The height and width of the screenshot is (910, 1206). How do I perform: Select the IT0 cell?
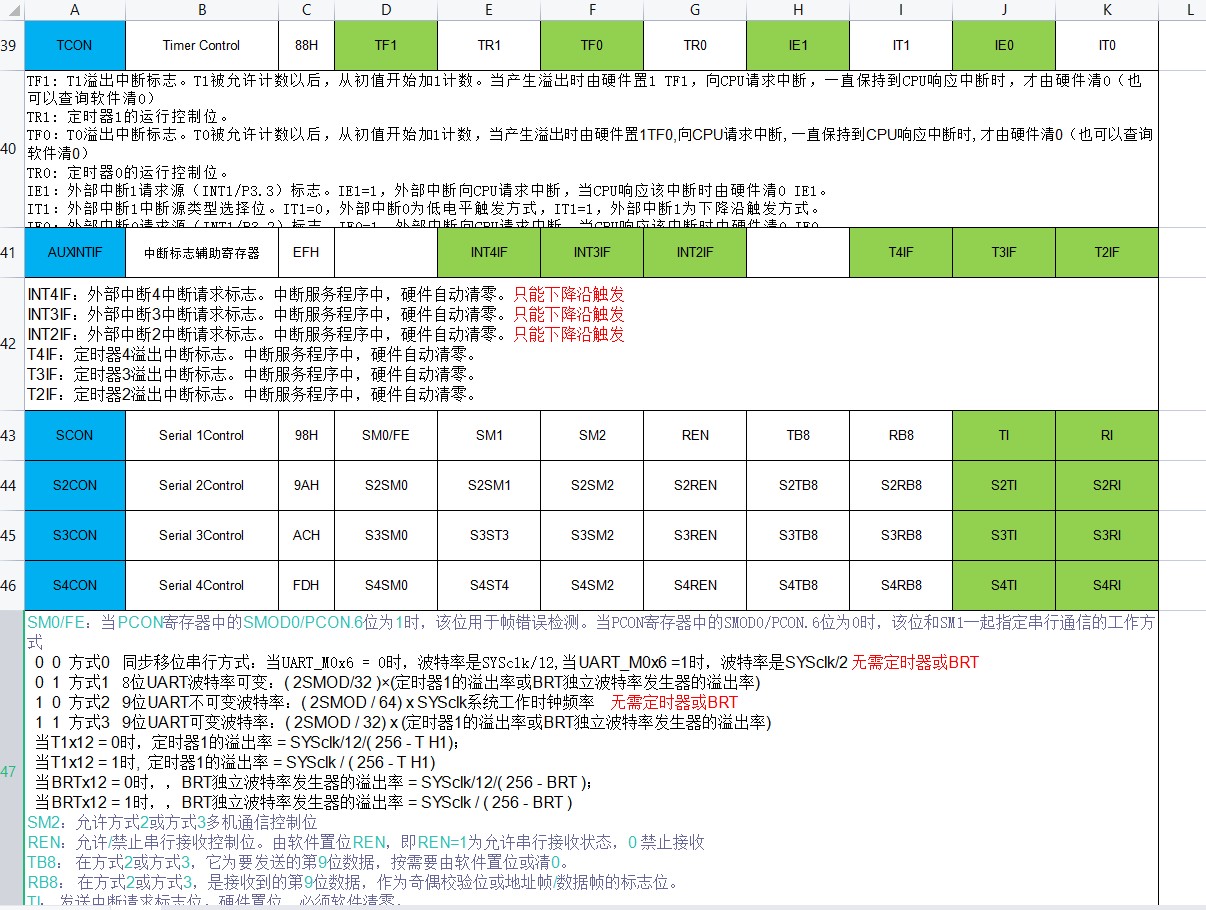click(x=1107, y=45)
